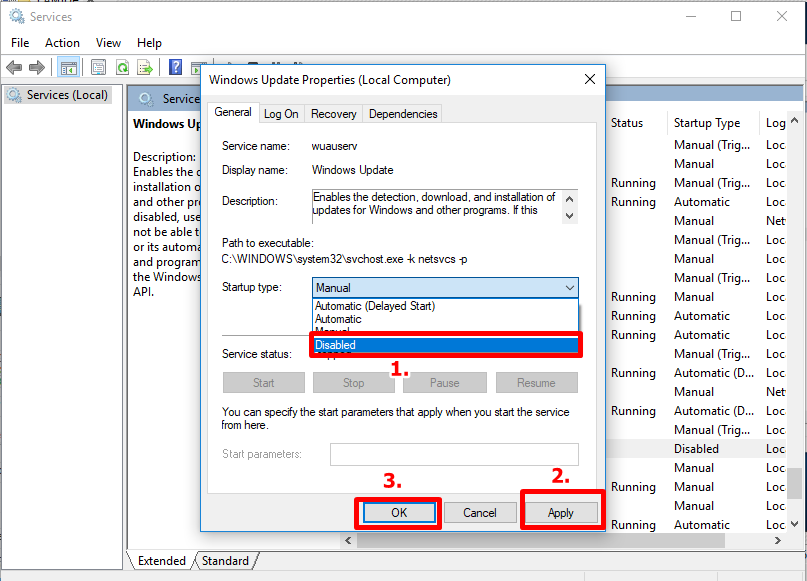Screen dimensions: 807x581
Task: Click the Forward arrow toolbar icon
Action: [37, 67]
